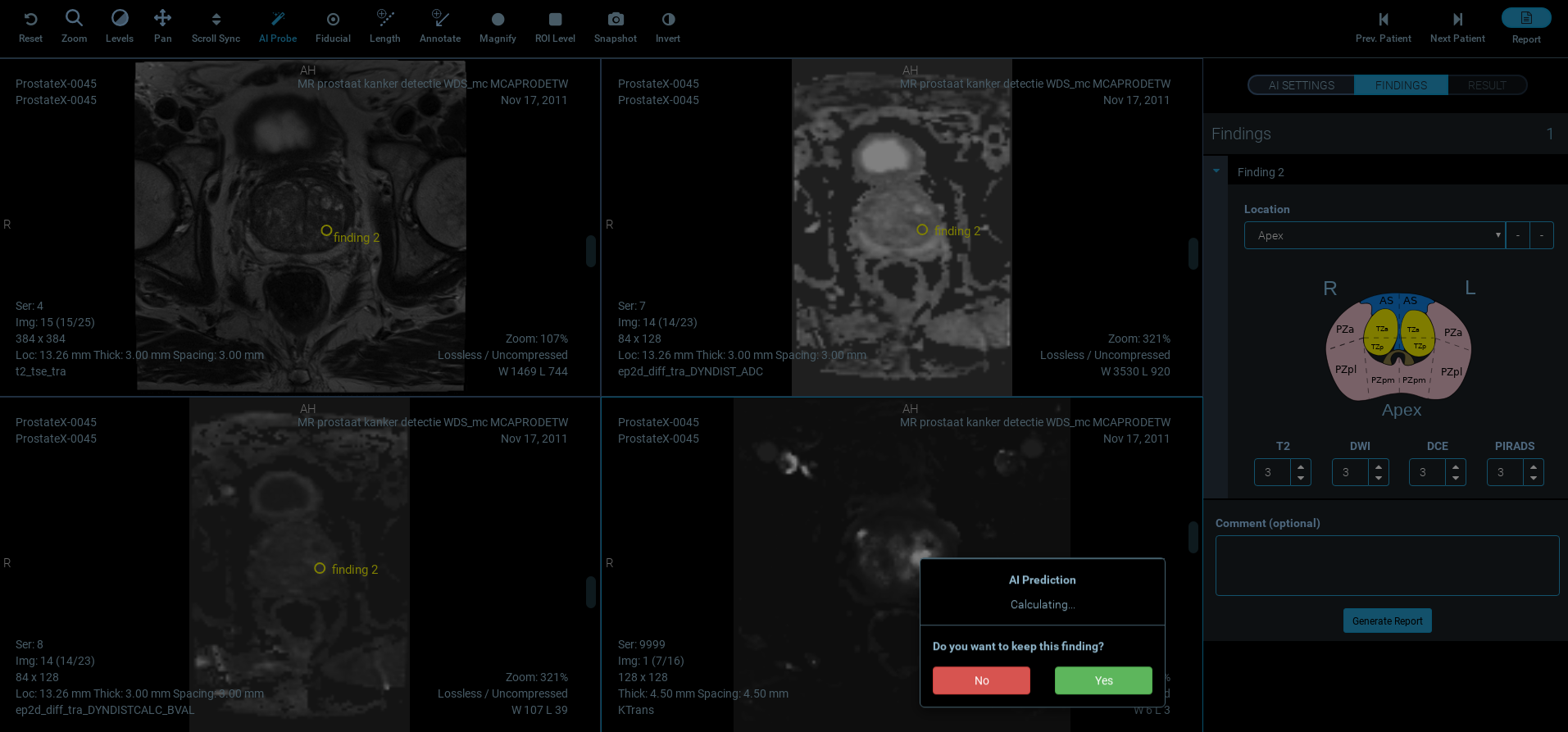The image size is (1568, 732).
Task: Choose the Length measurement tool
Action: 384,20
